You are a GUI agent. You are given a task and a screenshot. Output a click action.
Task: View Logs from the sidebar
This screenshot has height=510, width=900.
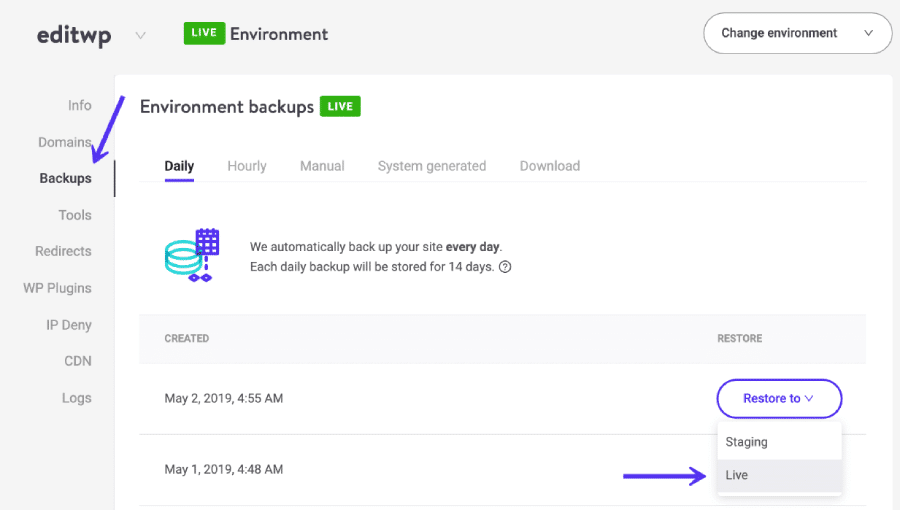pos(76,398)
